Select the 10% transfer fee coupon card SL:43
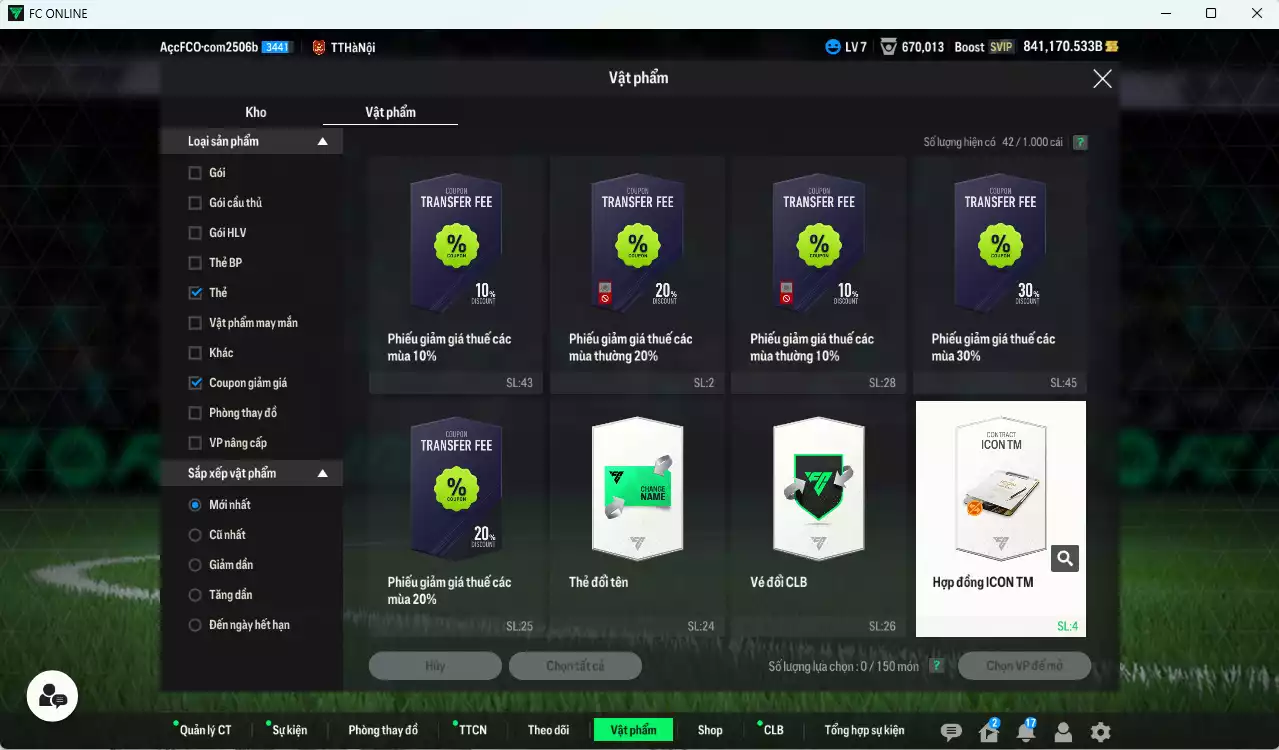 pos(456,275)
